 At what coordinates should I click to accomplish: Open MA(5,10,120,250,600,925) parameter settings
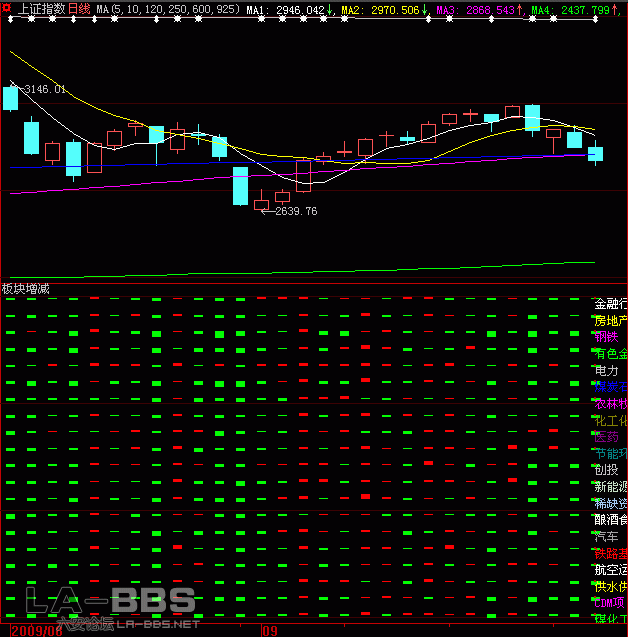(x=168, y=10)
